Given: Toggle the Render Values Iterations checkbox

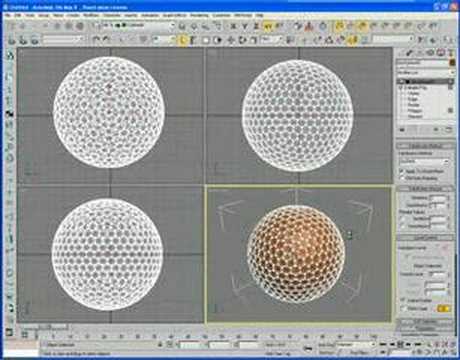Looking at the screenshot, I should click(403, 219).
